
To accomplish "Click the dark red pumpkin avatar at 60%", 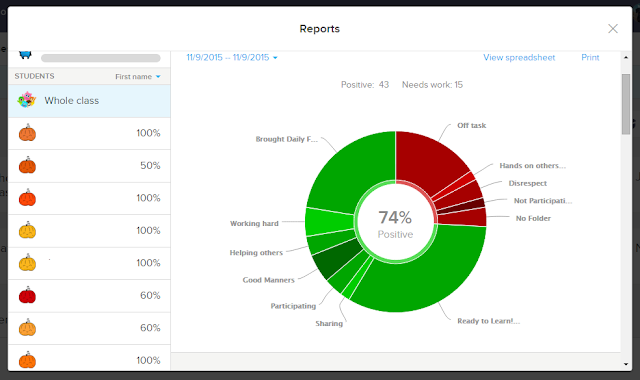I will (27, 295).
